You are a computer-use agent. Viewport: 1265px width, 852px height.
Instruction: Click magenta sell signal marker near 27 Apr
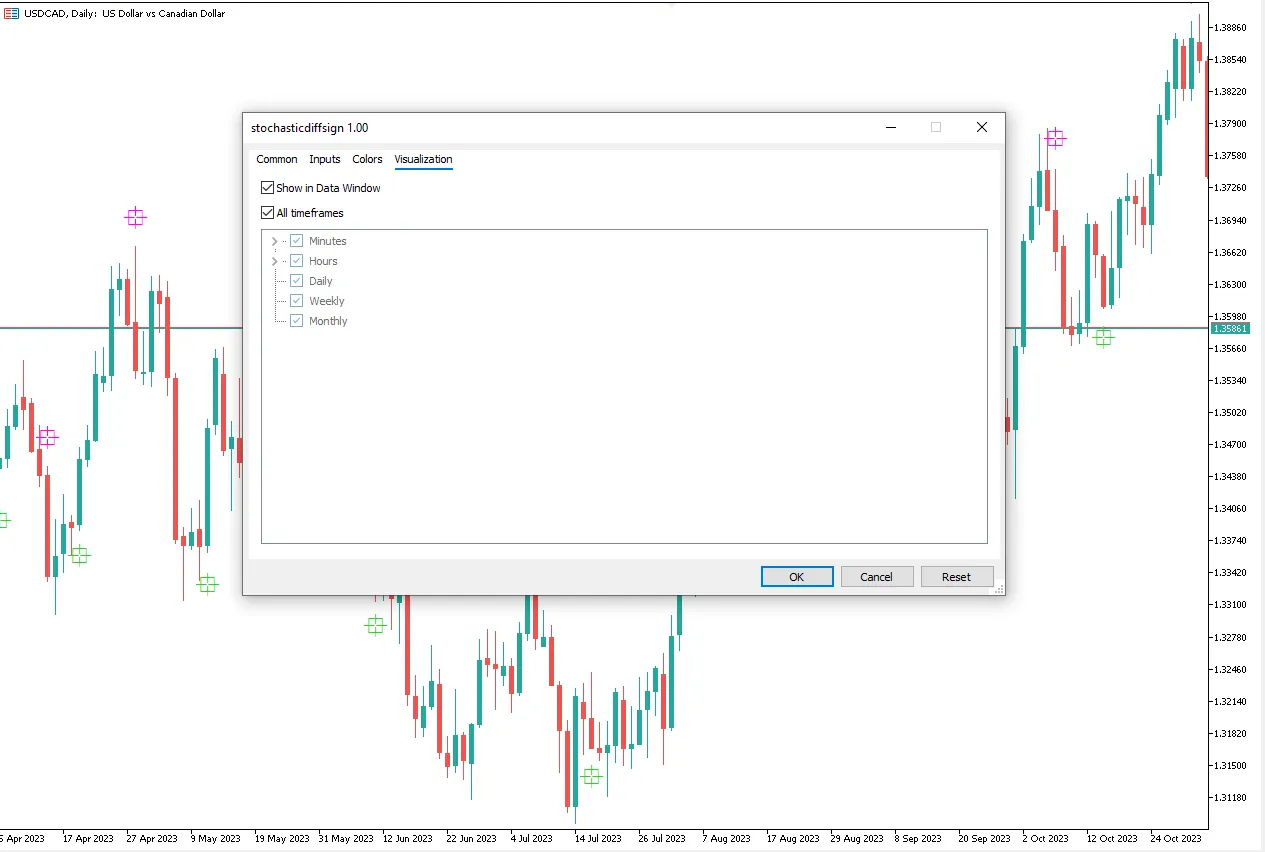135,217
